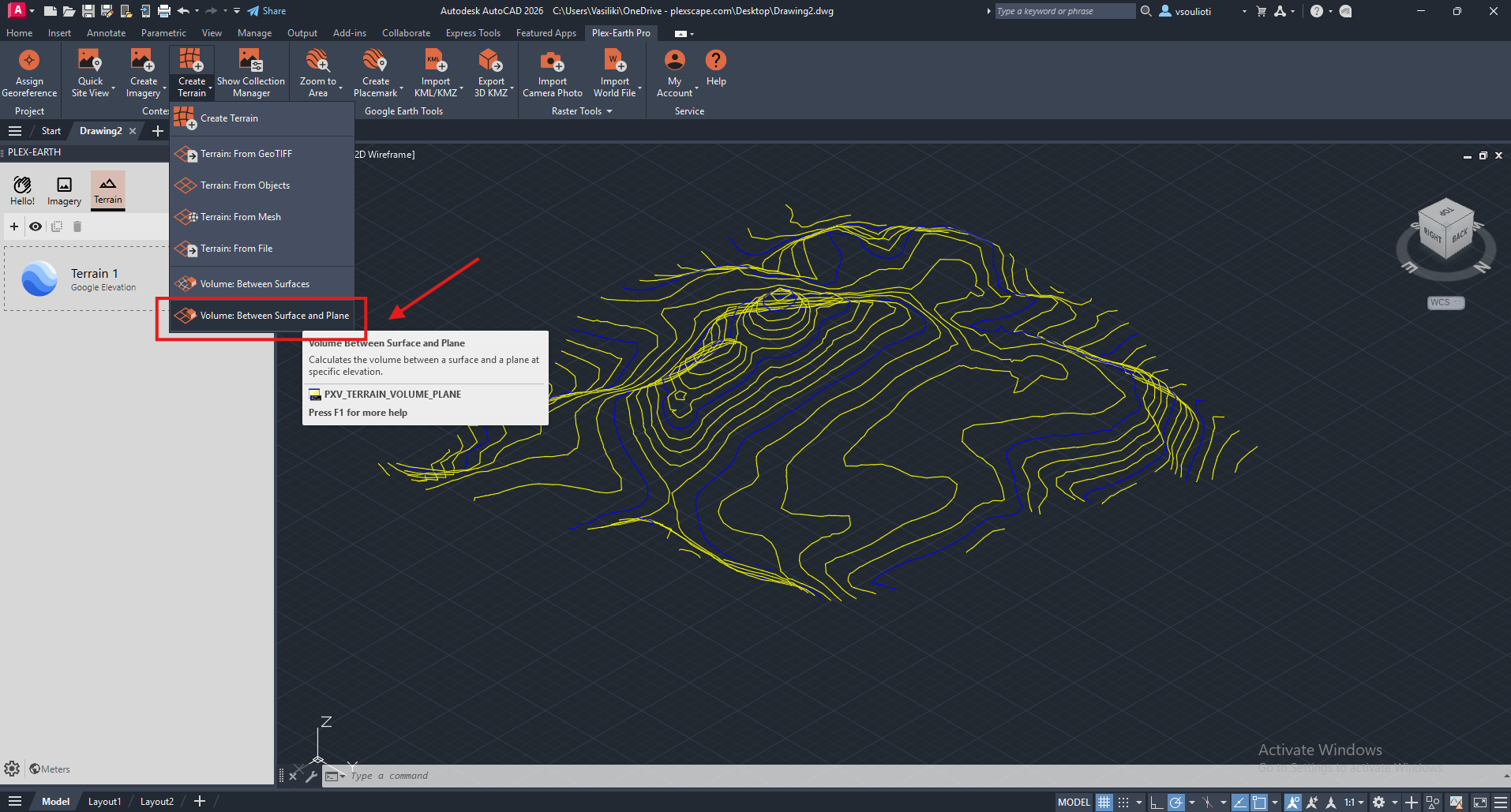The image size is (1511, 812).
Task: Add a new layout with plus button
Action: pos(200,802)
